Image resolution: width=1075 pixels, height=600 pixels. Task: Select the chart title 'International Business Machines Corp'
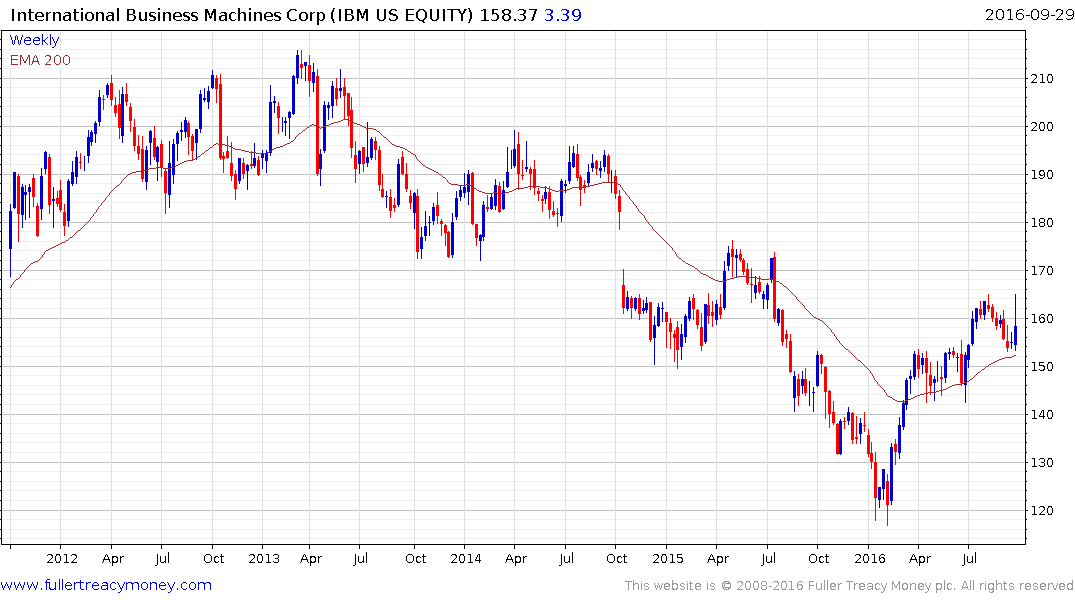168,15
